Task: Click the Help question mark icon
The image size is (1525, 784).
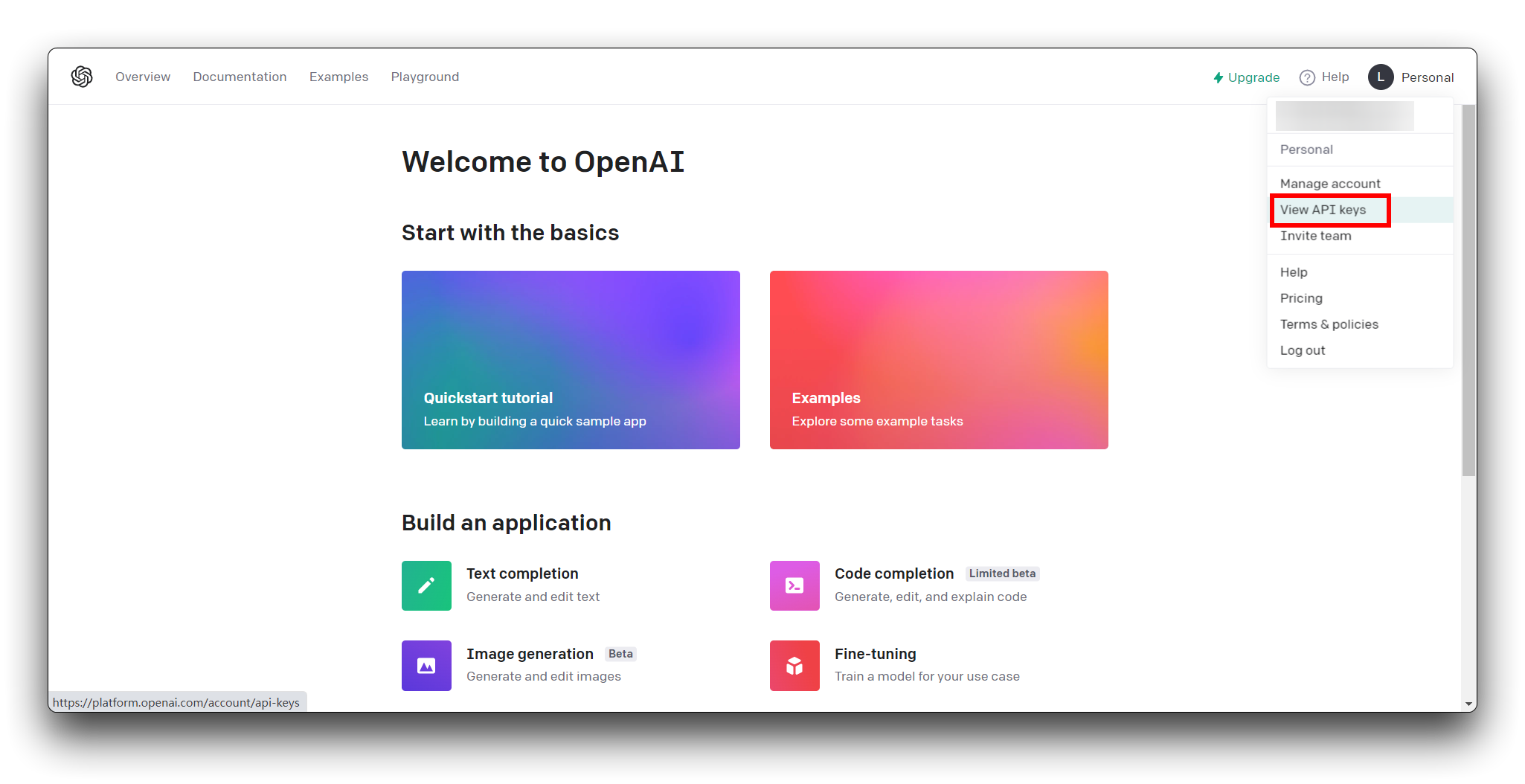Action: pyautogui.click(x=1307, y=77)
